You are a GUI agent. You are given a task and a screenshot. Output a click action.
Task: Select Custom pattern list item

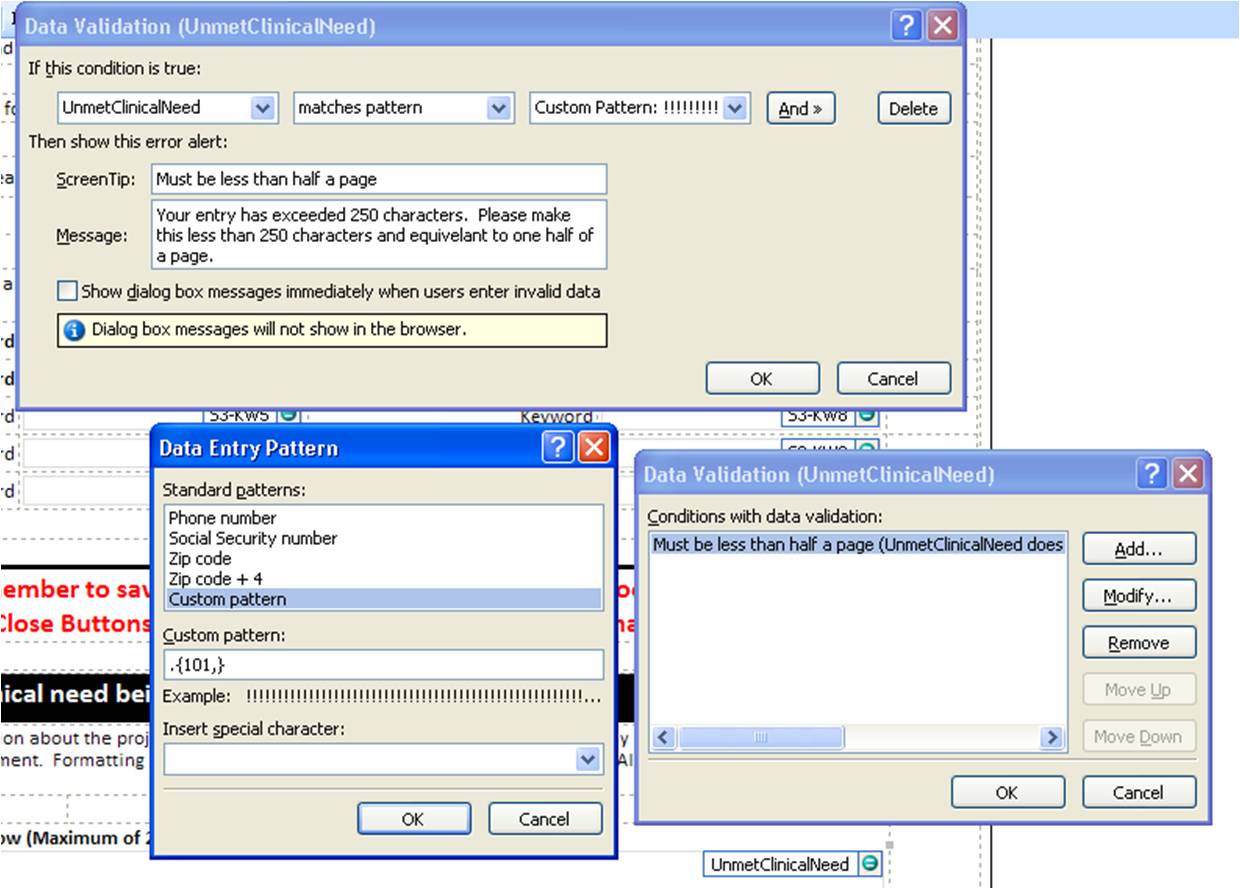(x=383, y=599)
